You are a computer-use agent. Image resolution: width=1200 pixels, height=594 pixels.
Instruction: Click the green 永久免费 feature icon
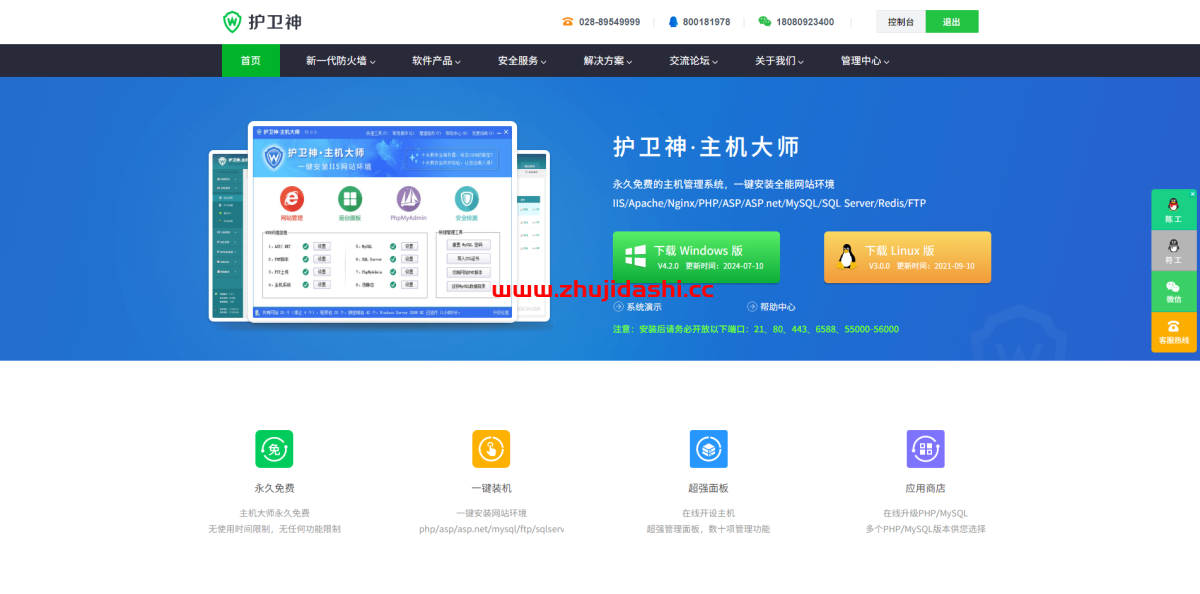click(274, 449)
